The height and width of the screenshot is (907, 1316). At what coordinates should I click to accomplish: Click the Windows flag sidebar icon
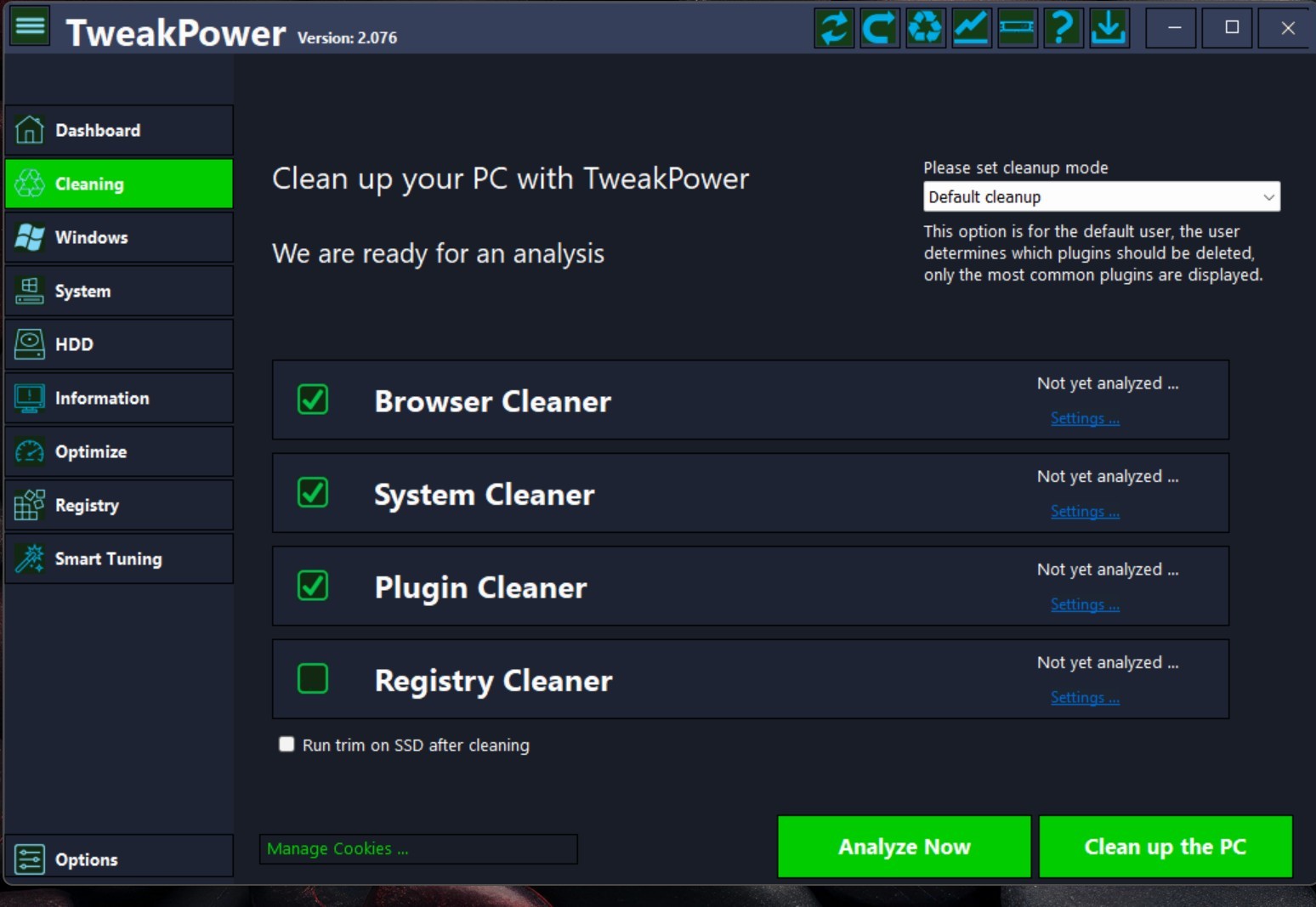[x=30, y=237]
